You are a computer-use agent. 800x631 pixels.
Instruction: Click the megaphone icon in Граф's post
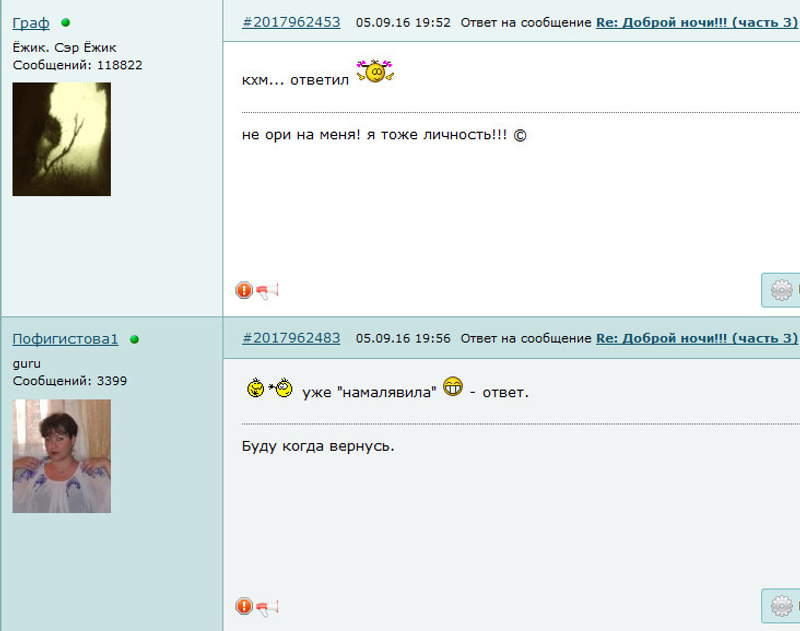[267, 291]
